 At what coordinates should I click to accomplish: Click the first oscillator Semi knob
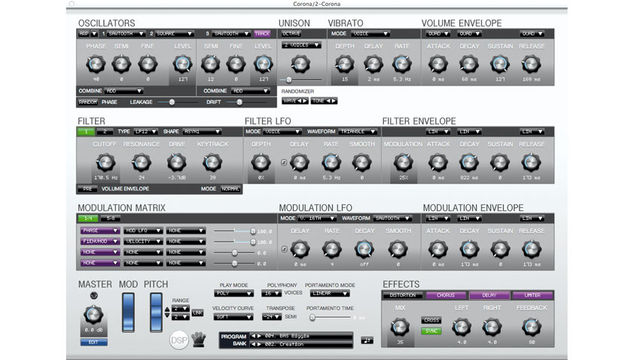coord(122,64)
